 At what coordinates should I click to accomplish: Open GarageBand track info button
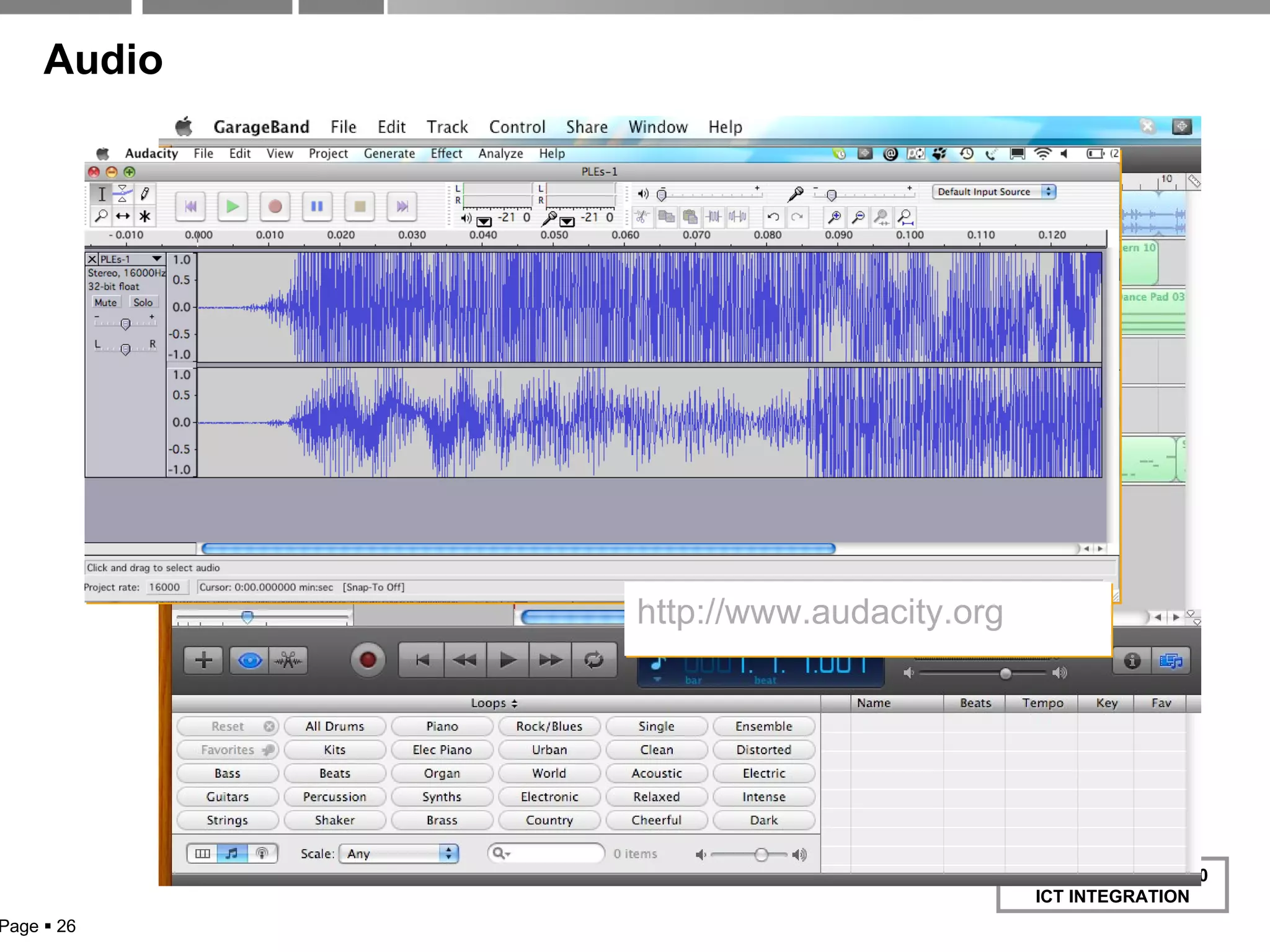coord(1132,661)
